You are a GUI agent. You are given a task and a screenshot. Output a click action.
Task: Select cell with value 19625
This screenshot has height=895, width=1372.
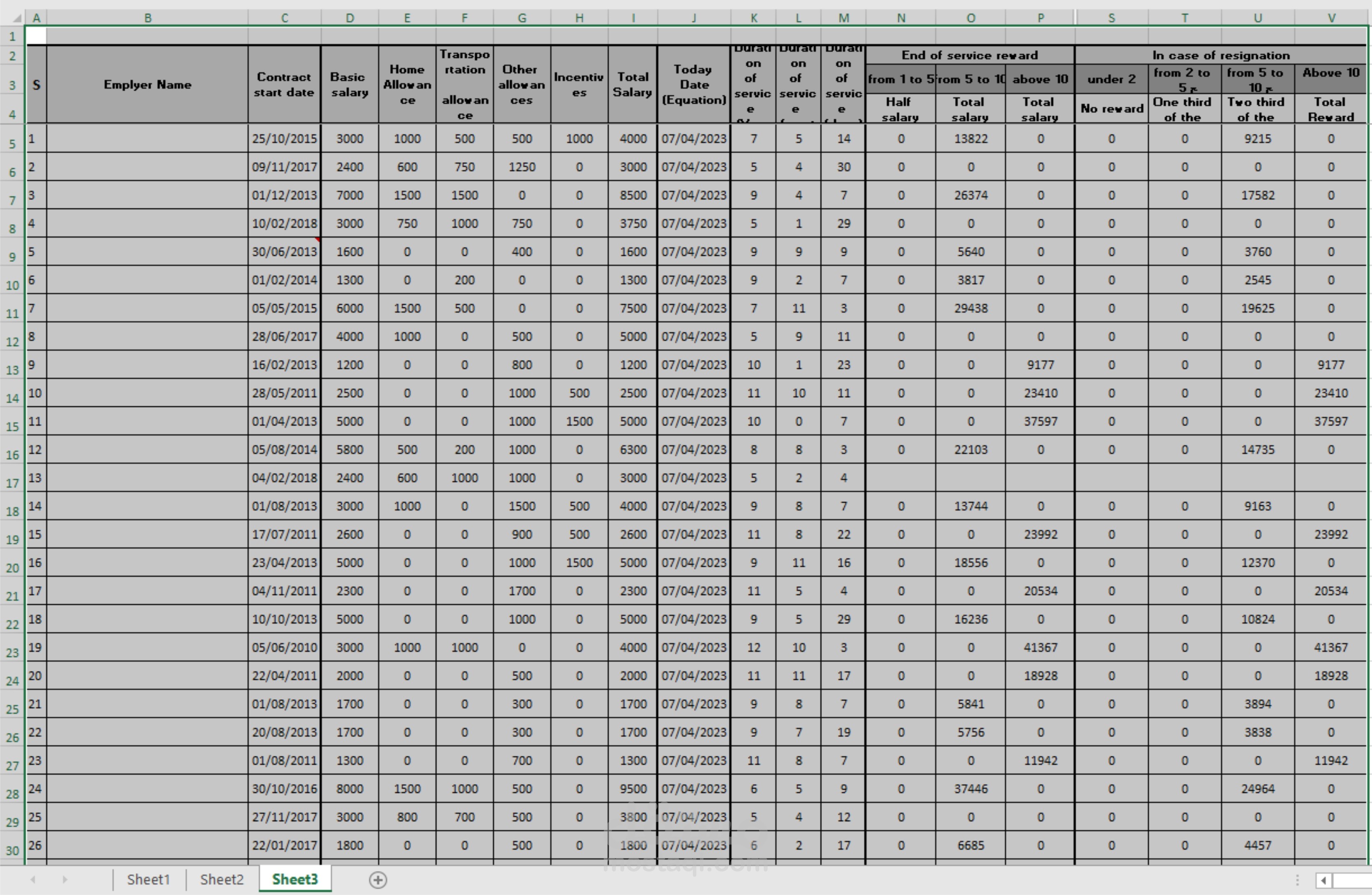click(1258, 308)
